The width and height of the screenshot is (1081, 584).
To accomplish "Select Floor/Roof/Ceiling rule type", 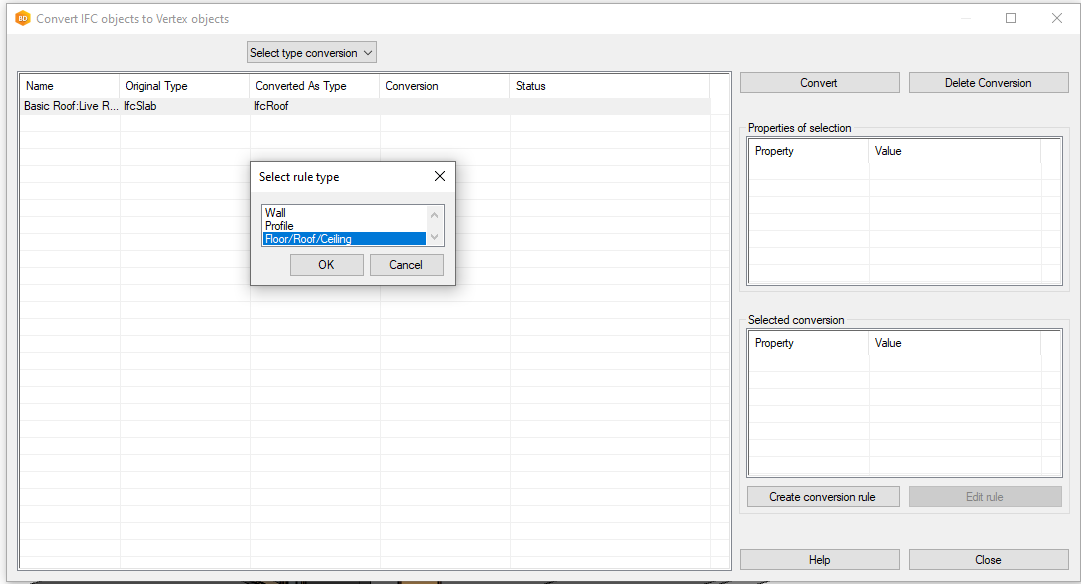I will [308, 239].
